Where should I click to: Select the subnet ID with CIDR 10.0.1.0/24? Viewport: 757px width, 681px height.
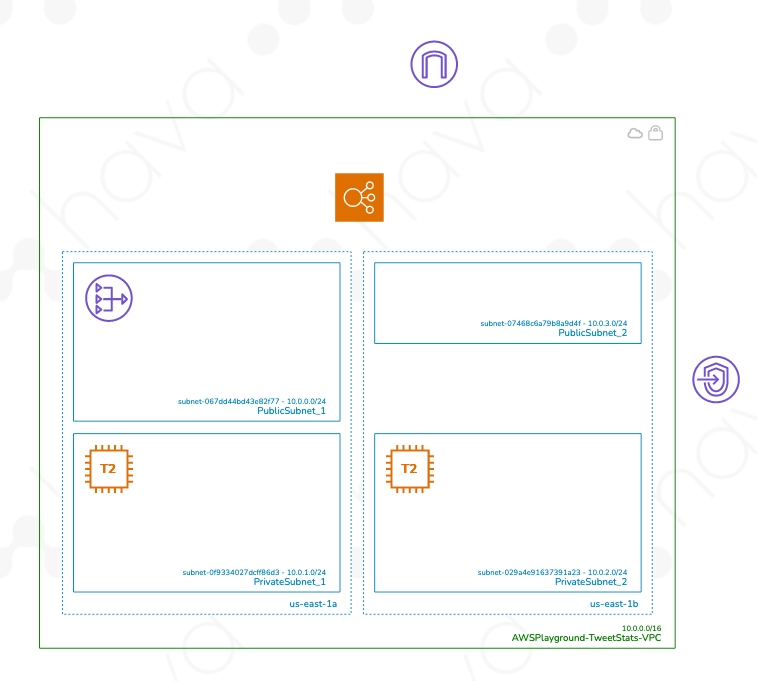click(254, 572)
